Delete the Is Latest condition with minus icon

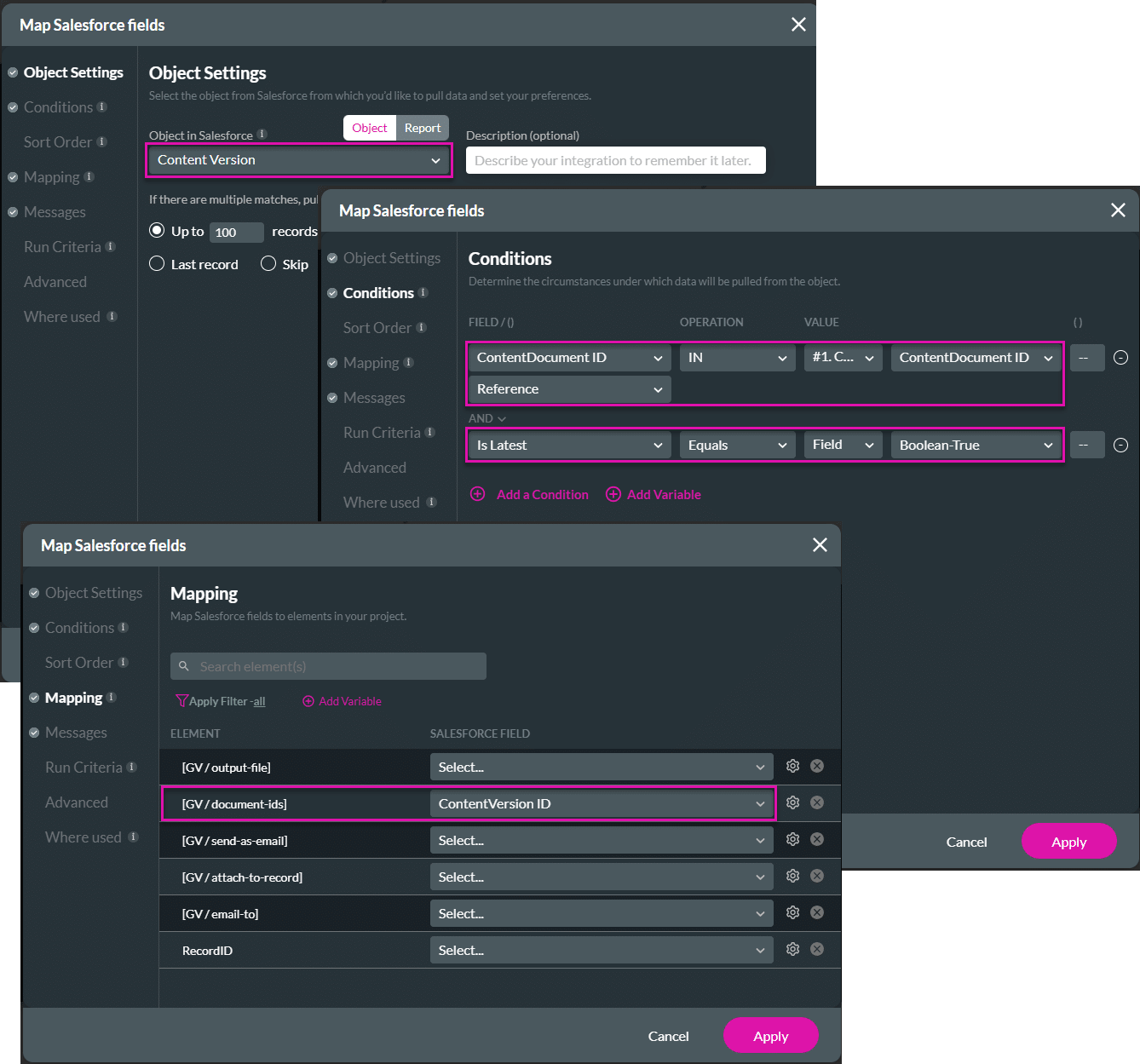coord(1121,446)
